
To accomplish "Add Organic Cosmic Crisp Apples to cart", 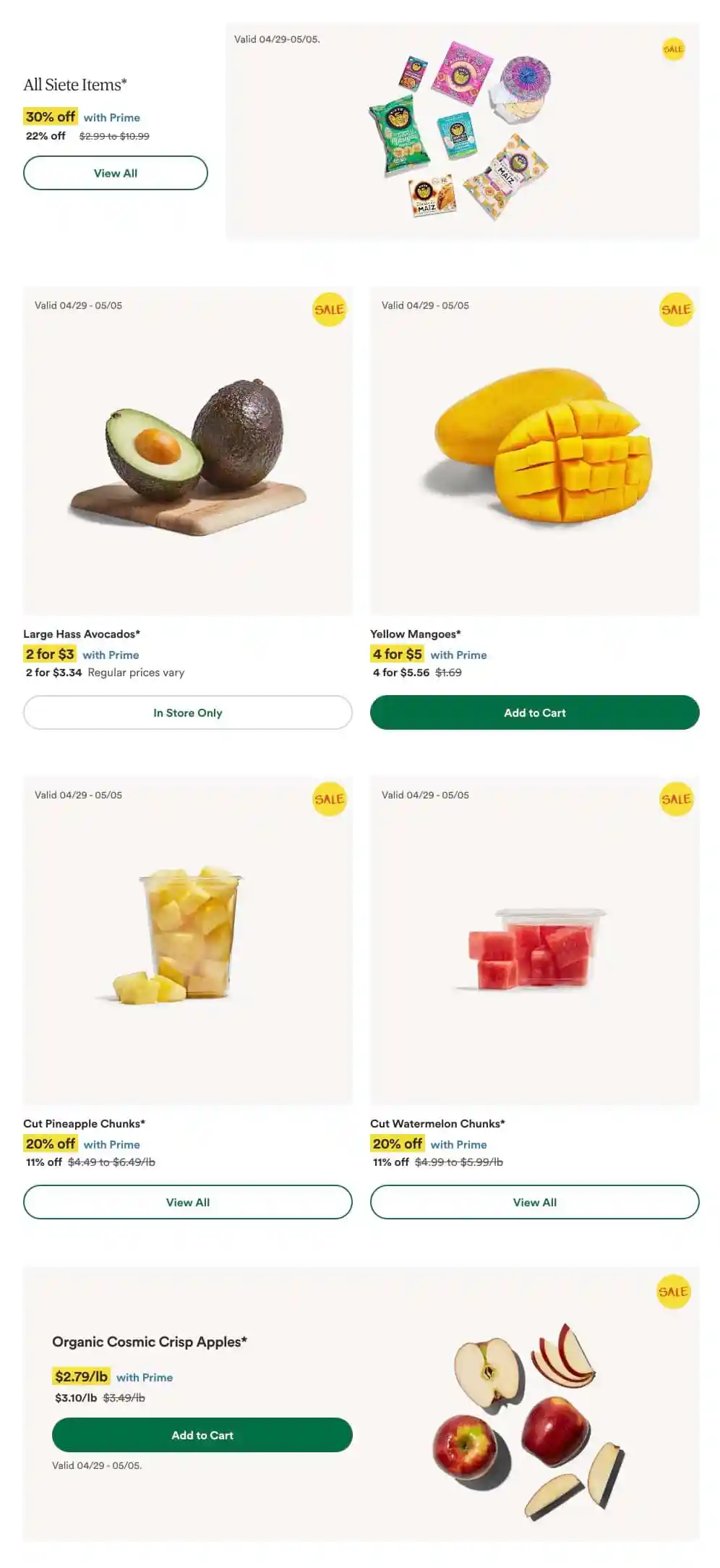I will click(x=202, y=1435).
